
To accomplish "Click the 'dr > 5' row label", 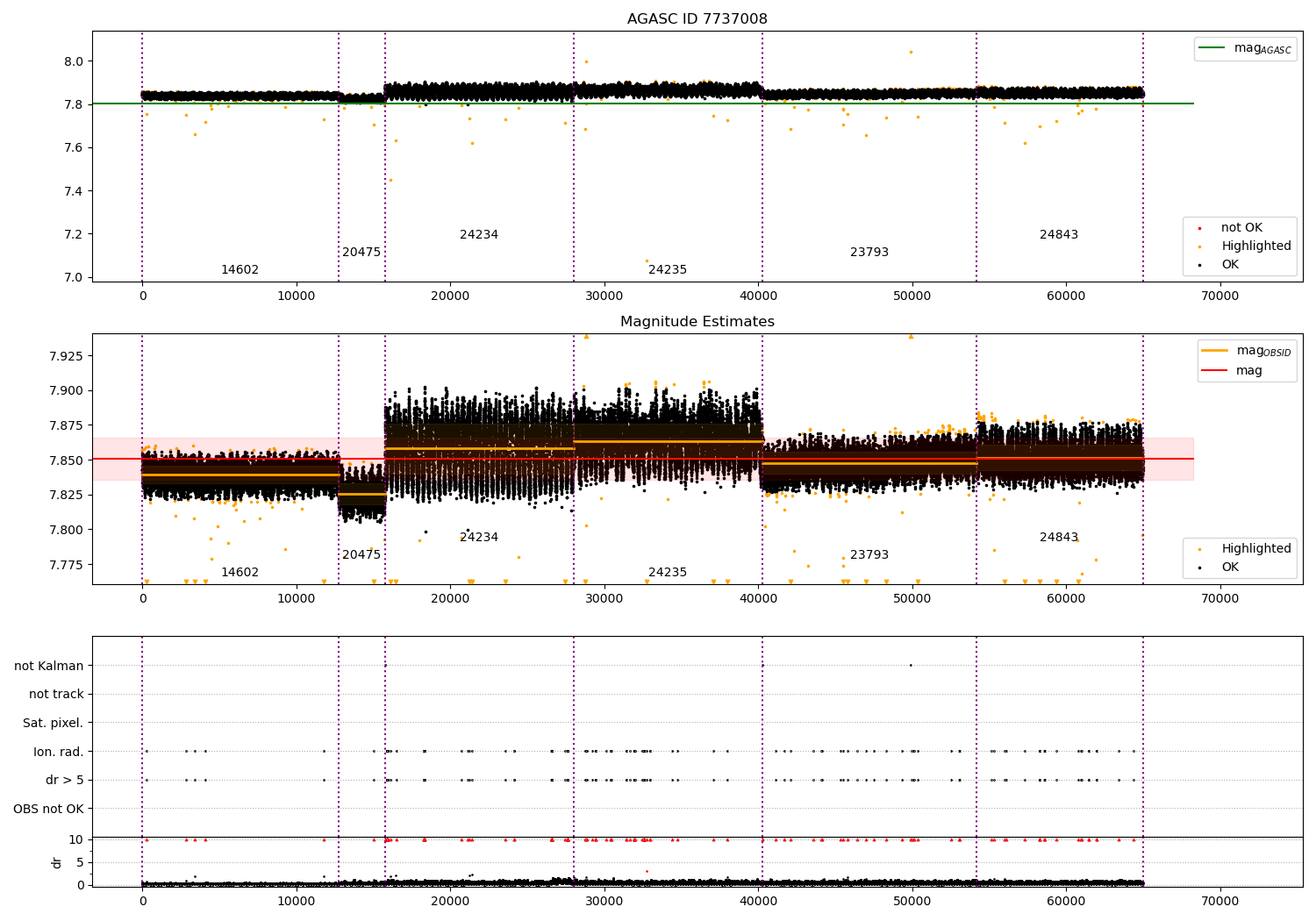I will pos(65,781).
